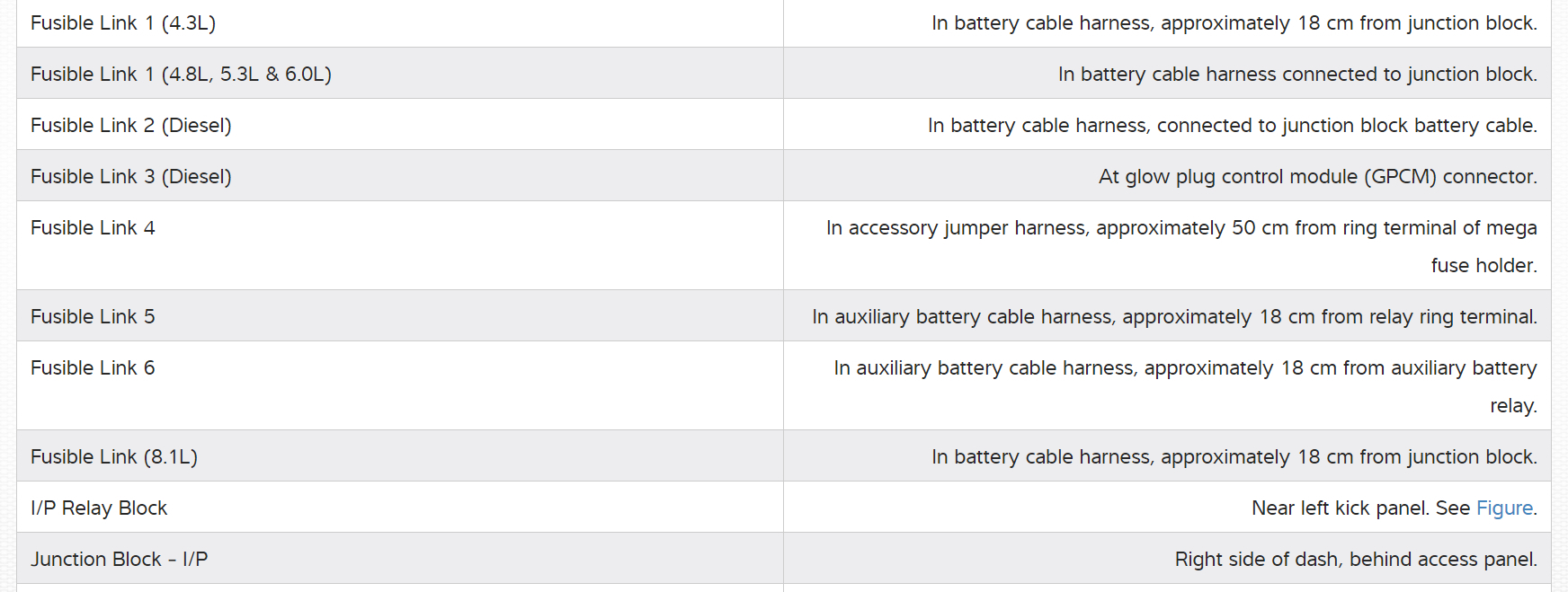Screen dimensions: 1568x592
Task: Click the "Fusible Link 1 (4.3L)" cell
Action: 123,23
